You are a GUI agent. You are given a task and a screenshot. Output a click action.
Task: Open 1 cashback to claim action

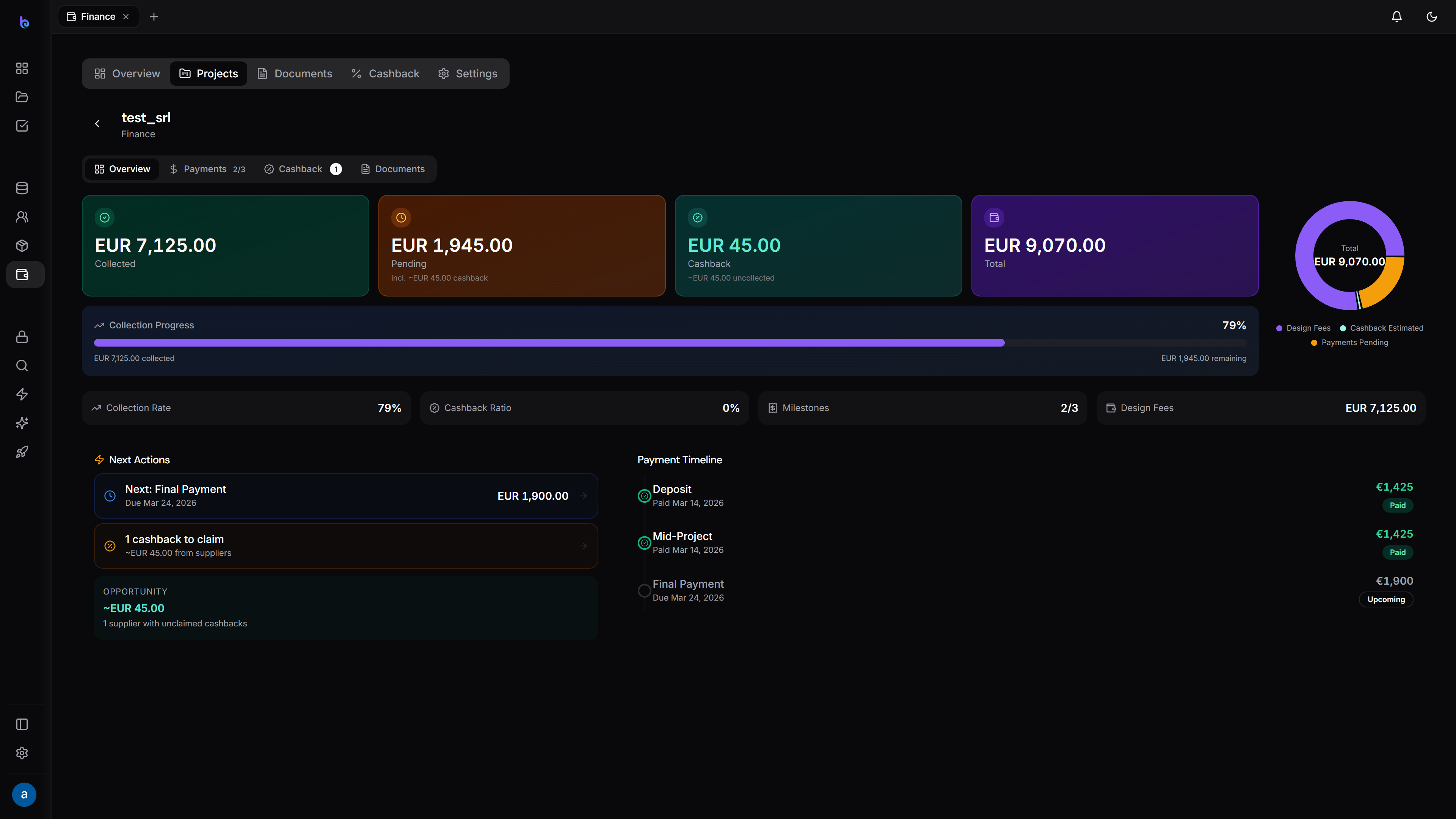346,546
